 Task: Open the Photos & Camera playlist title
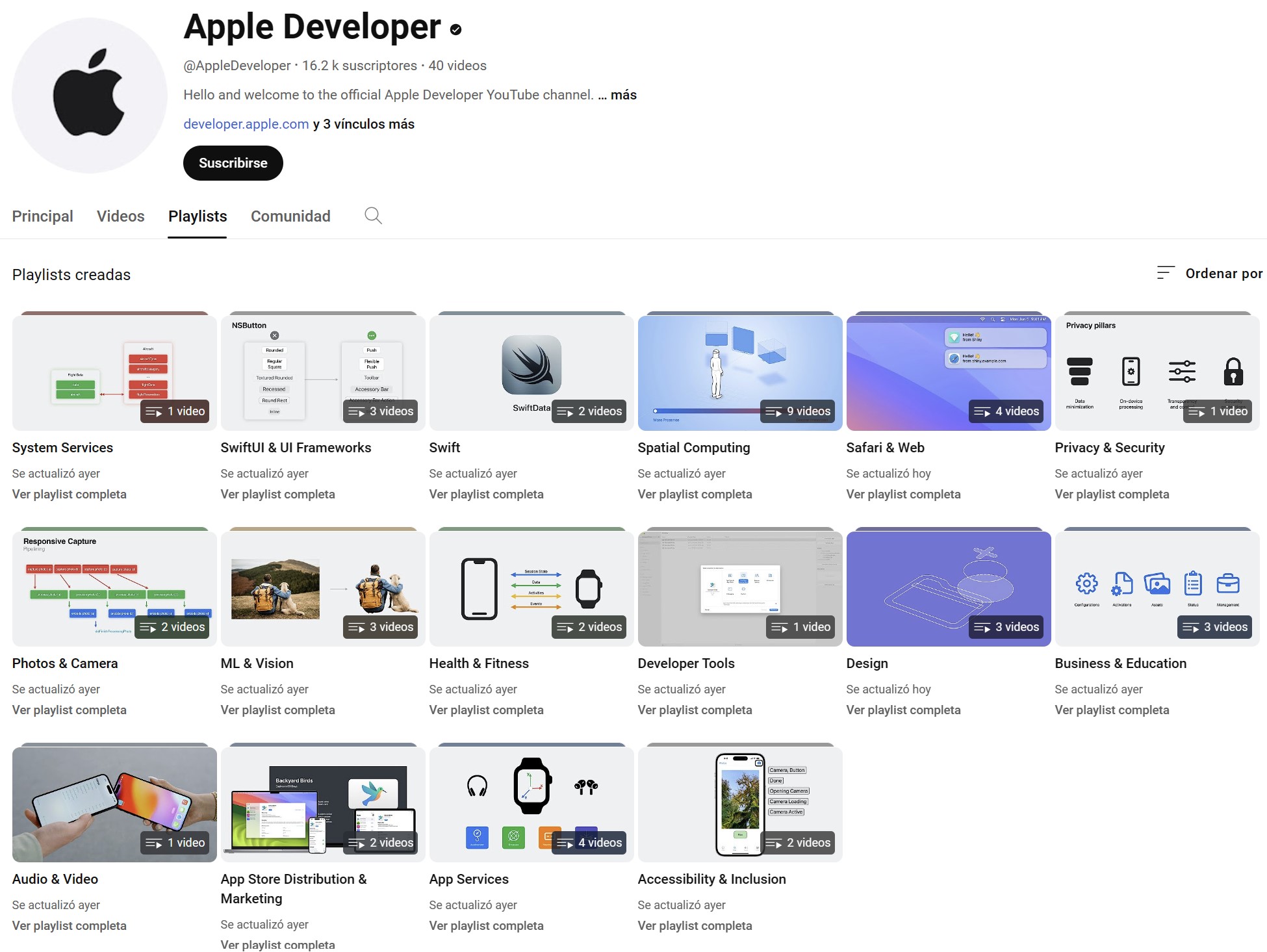[x=65, y=663]
